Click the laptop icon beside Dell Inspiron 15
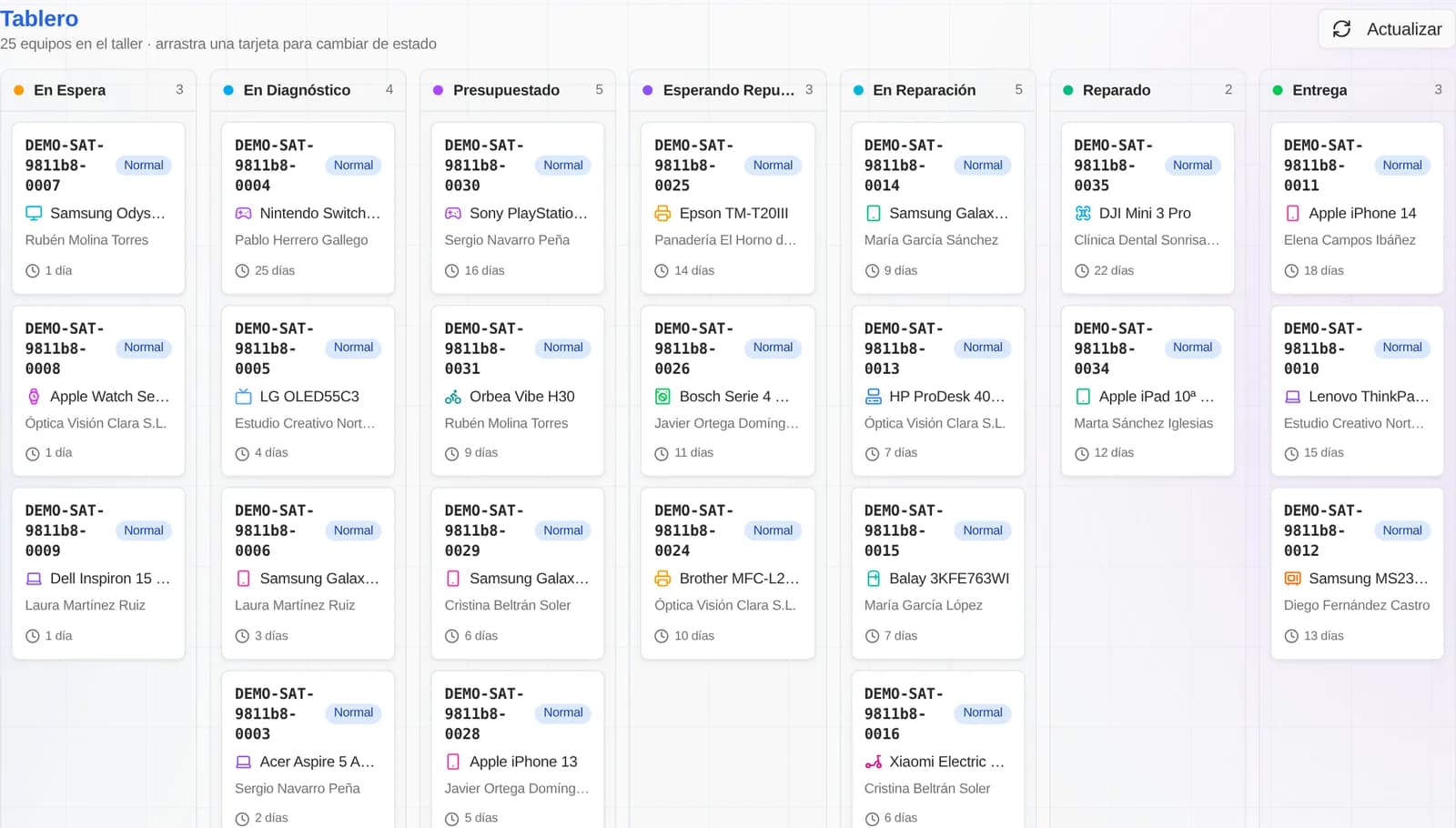1456x828 pixels. (34, 579)
